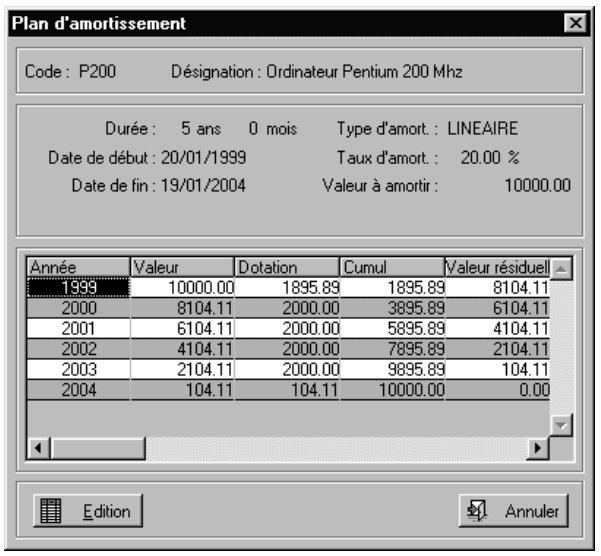This screenshot has width=601, height=556.
Task: Click the Annuler button
Action: click(x=514, y=511)
